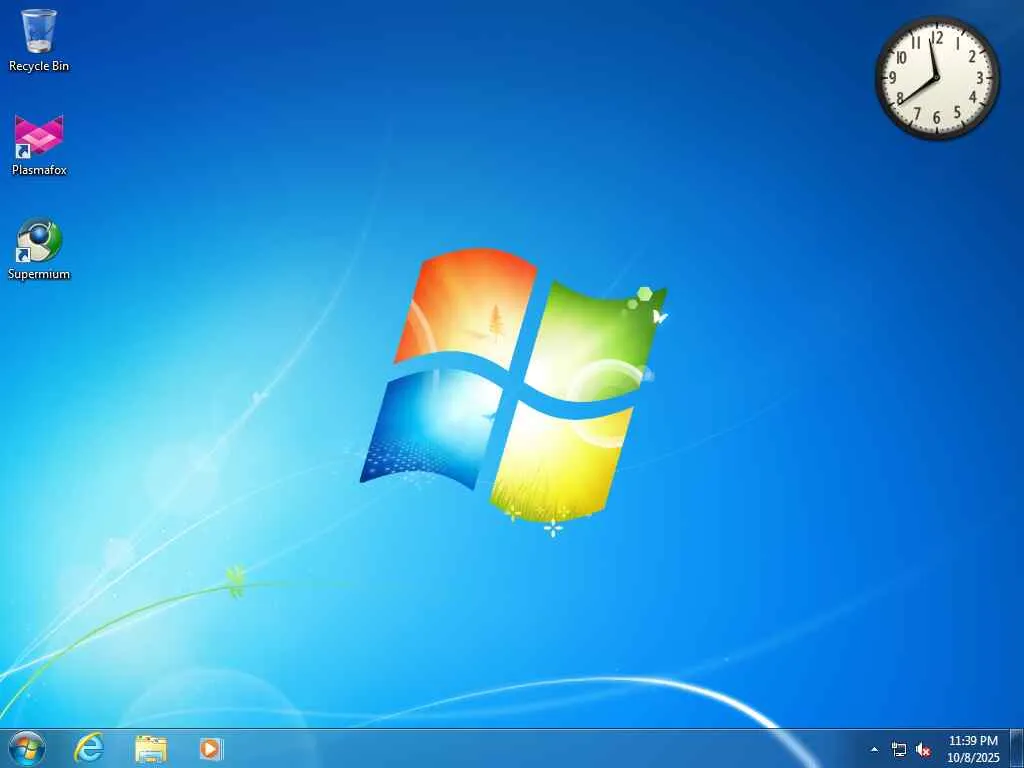Click the Supermium text label

point(39,274)
